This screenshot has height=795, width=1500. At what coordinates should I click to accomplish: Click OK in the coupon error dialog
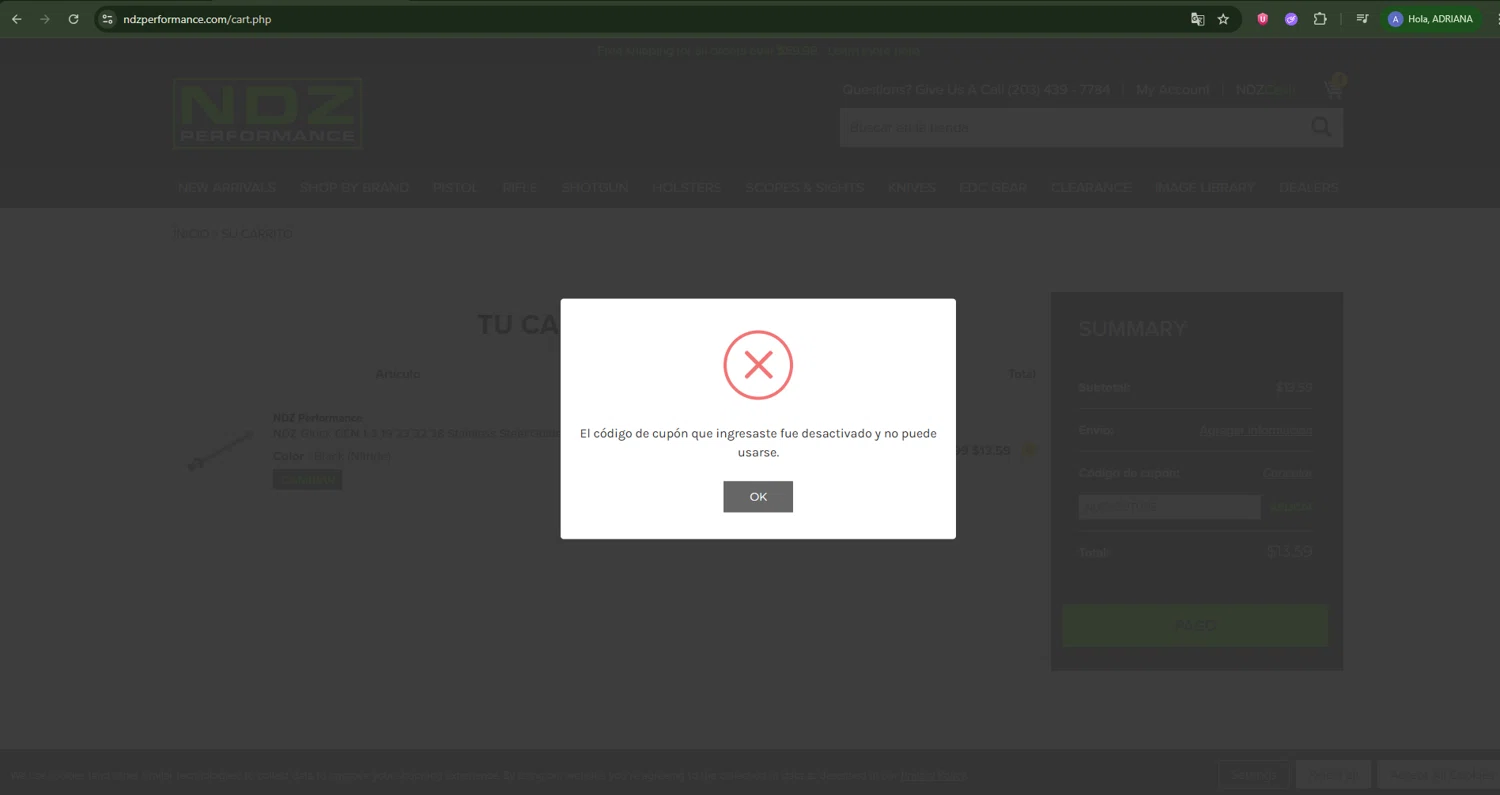(x=758, y=497)
